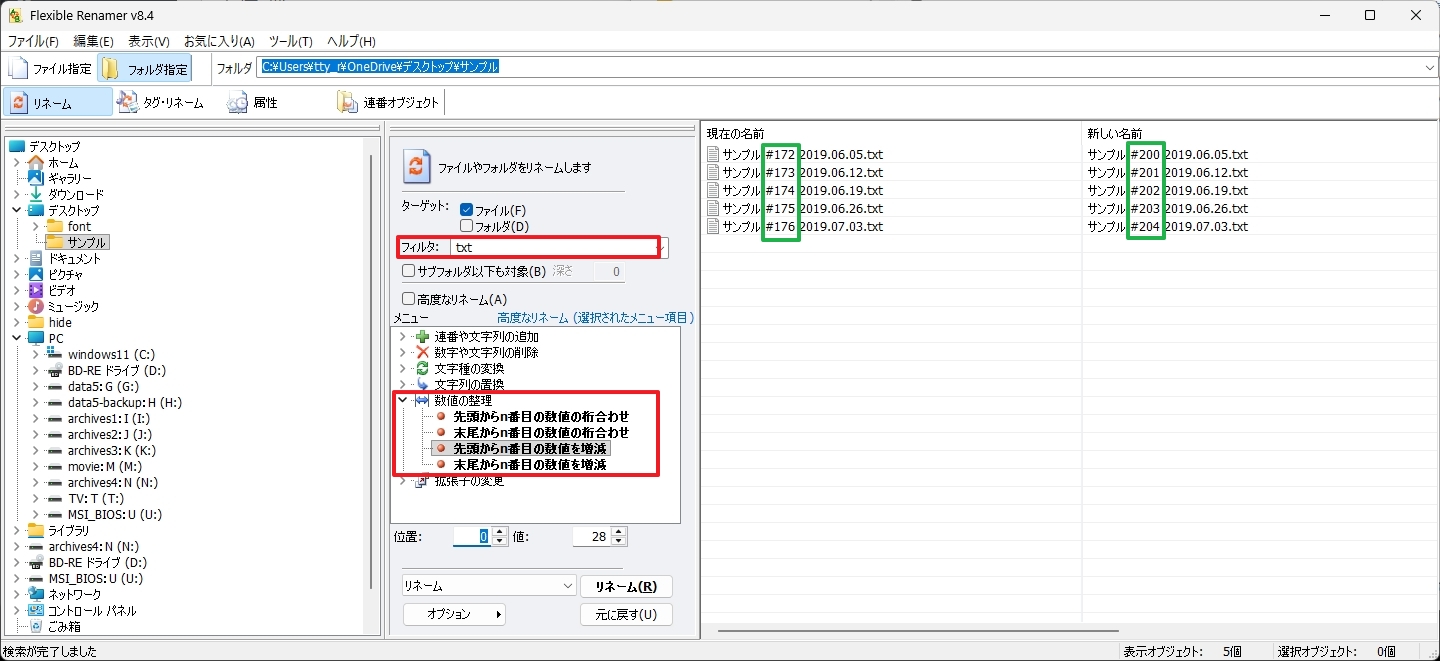Open the タグ・リネーム tool
This screenshot has width=1440, height=661.
[x=127, y=102]
